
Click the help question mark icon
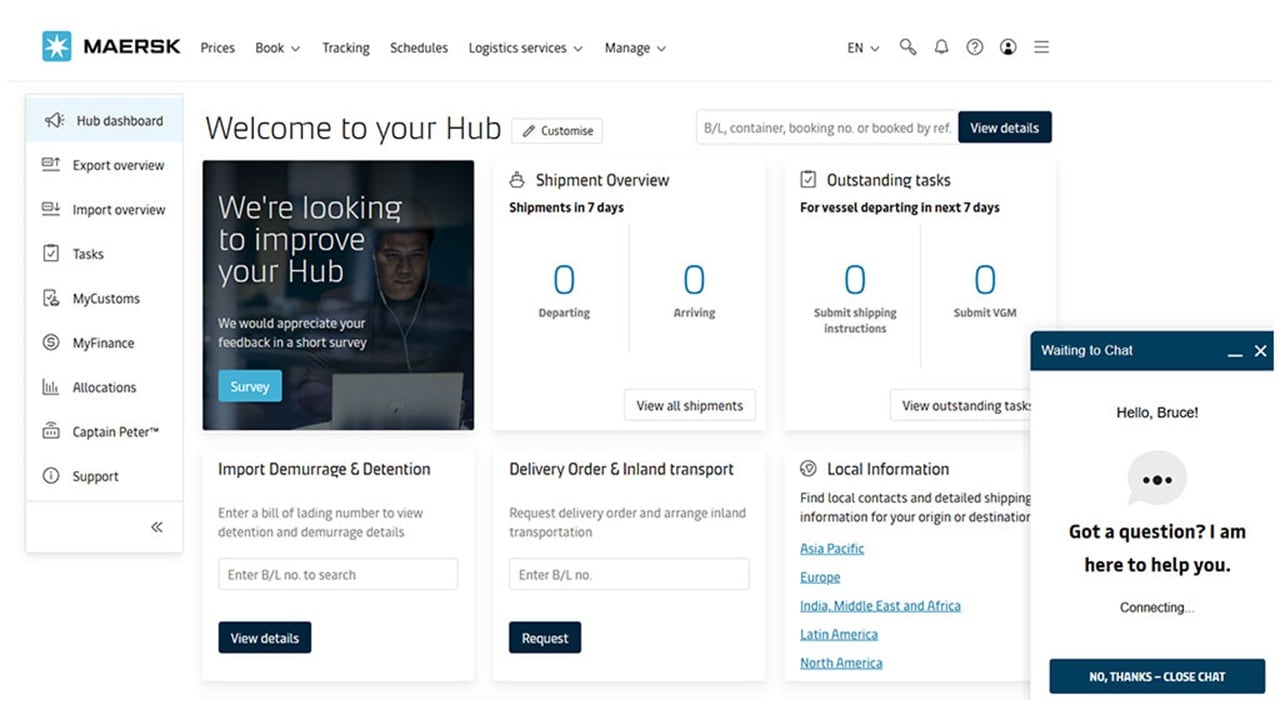click(x=974, y=47)
